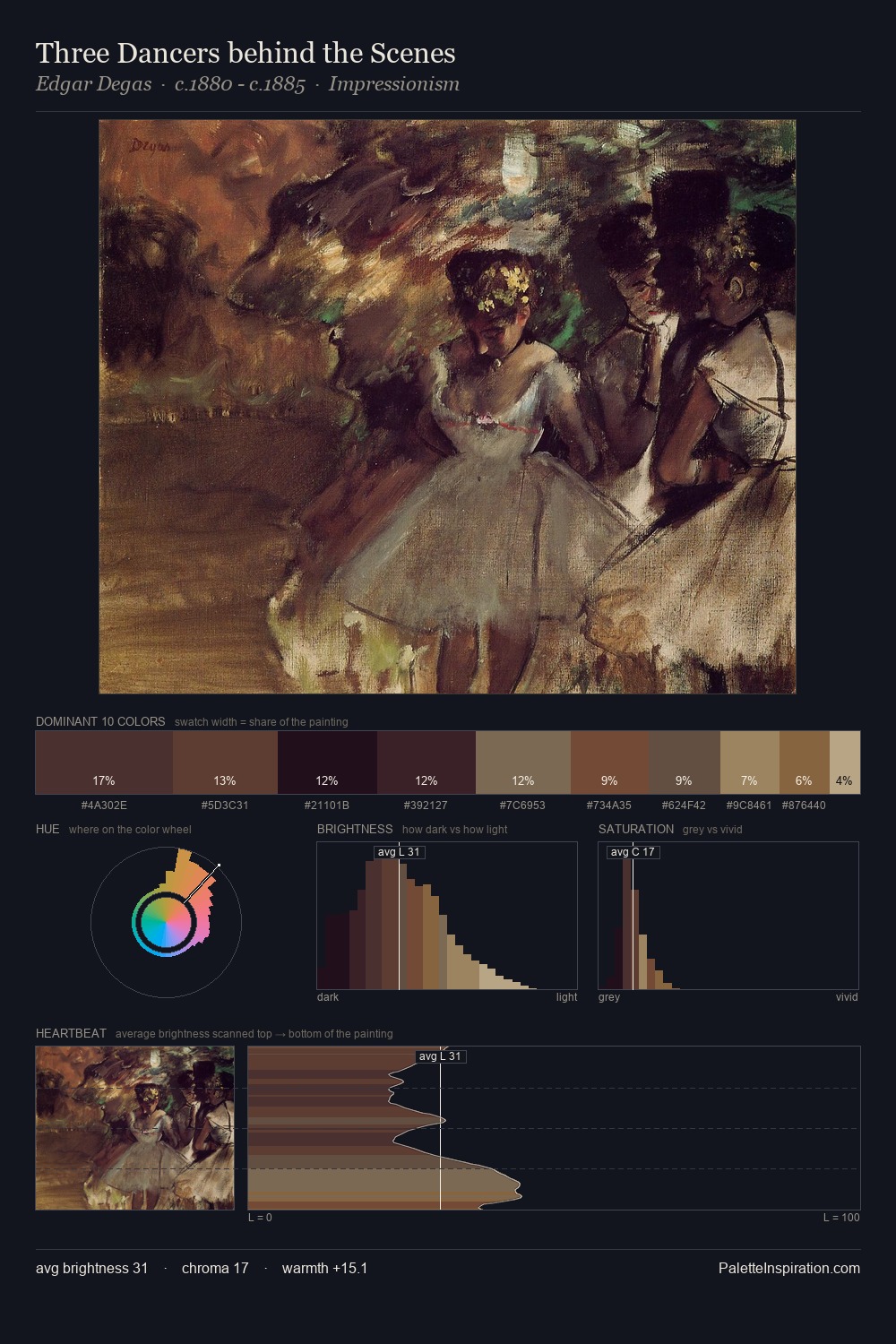
Task: Click the Brightness histogram chart
Action: 447,916
